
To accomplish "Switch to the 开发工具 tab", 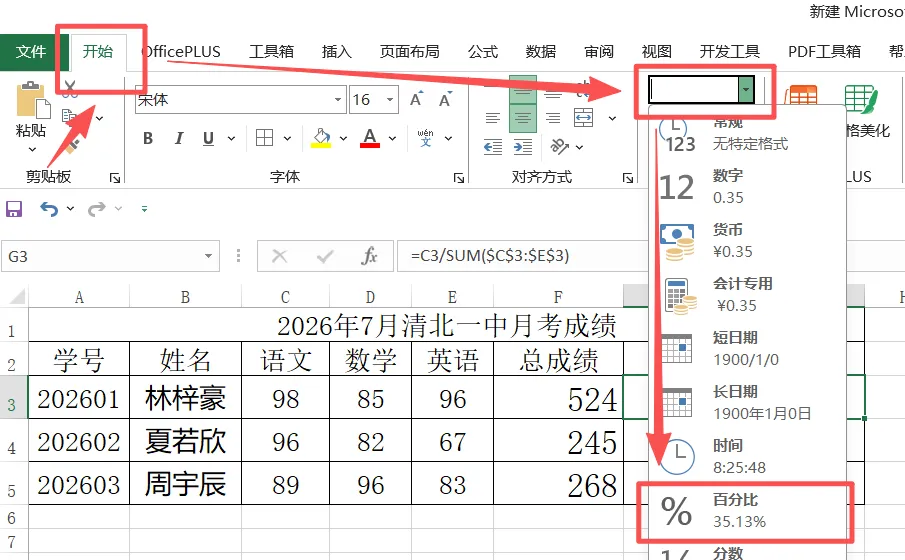I will [x=730, y=52].
